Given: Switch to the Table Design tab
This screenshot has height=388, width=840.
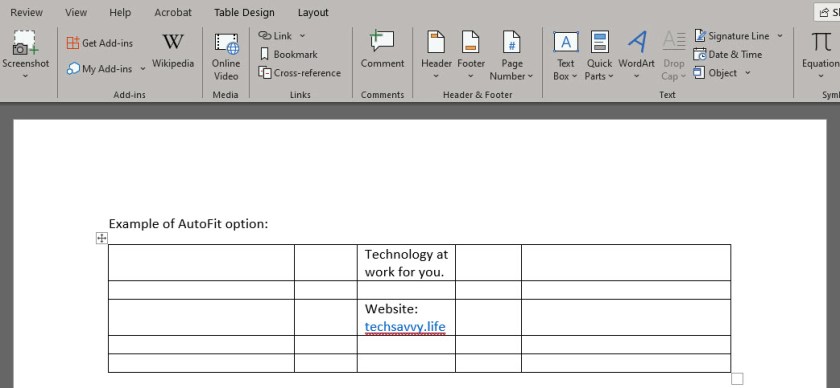Looking at the screenshot, I should tap(244, 12).
